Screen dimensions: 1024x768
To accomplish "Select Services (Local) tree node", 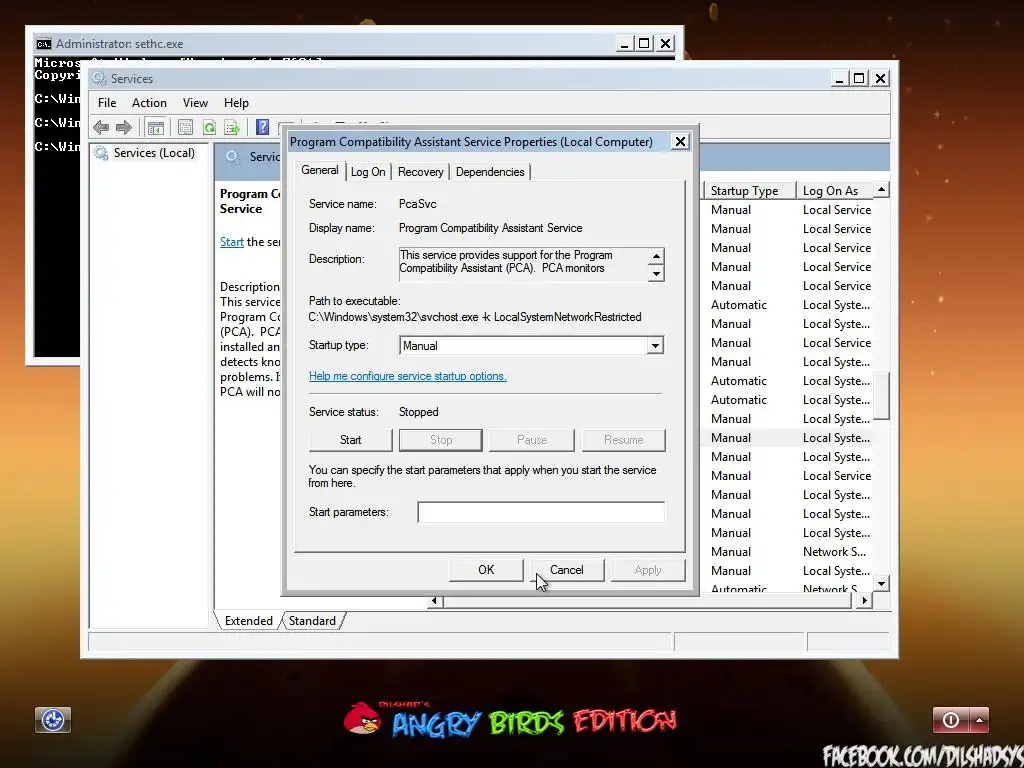I will 154,153.
